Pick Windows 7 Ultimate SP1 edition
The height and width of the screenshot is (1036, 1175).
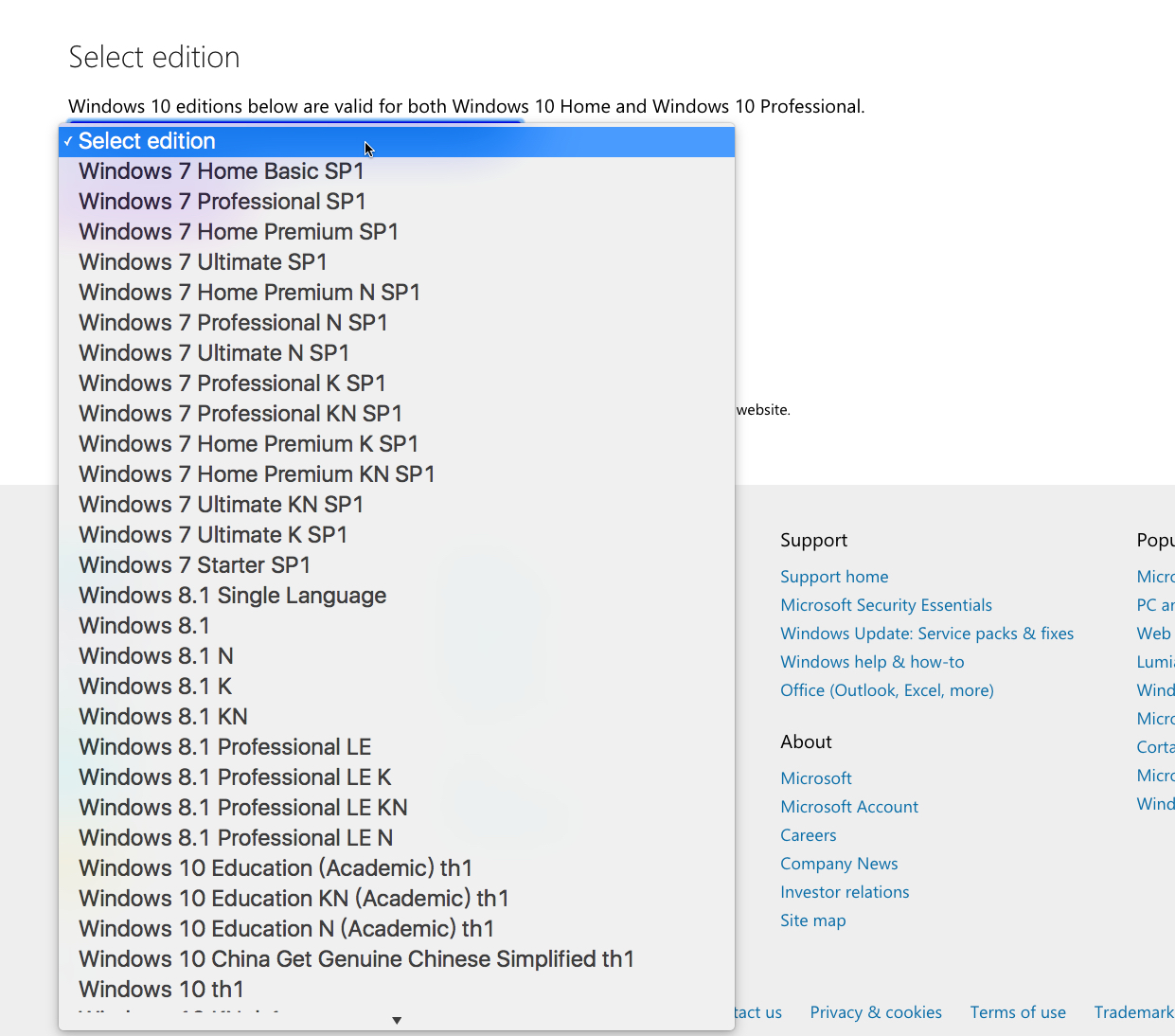tap(397, 262)
